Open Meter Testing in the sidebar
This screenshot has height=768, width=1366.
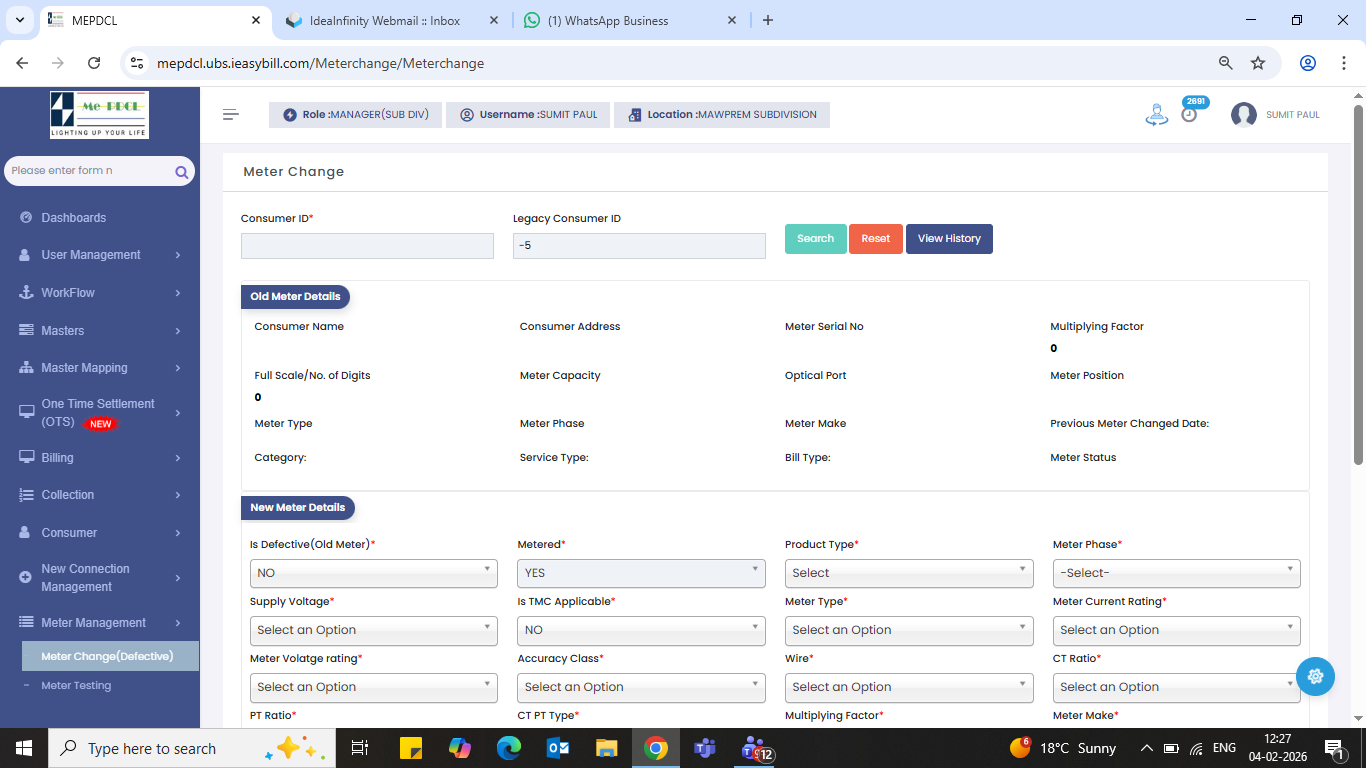[76, 686]
